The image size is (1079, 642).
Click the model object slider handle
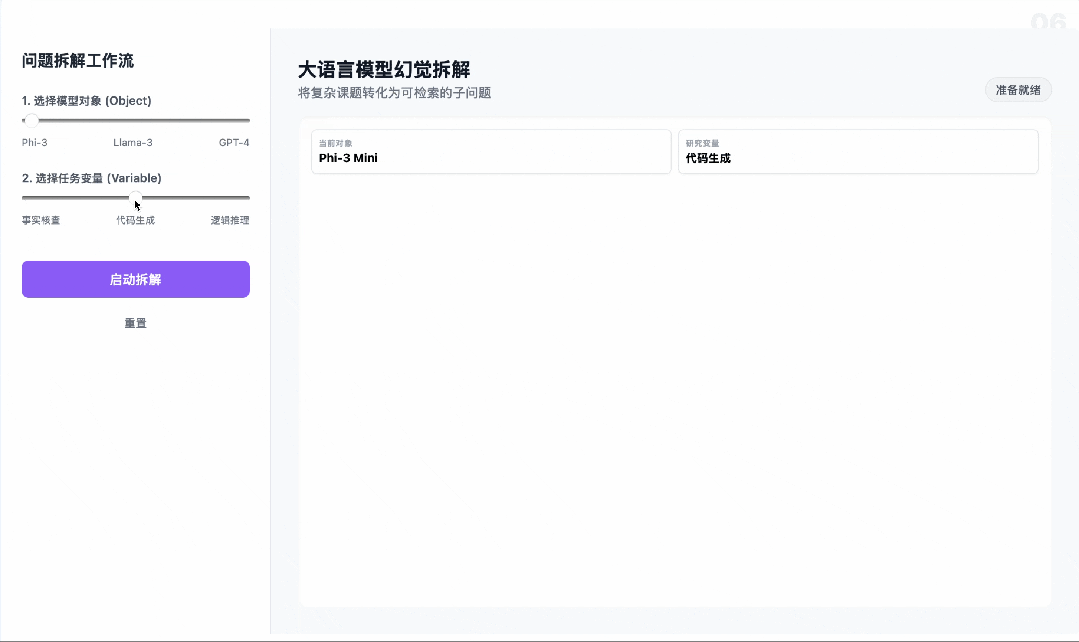coord(31,120)
